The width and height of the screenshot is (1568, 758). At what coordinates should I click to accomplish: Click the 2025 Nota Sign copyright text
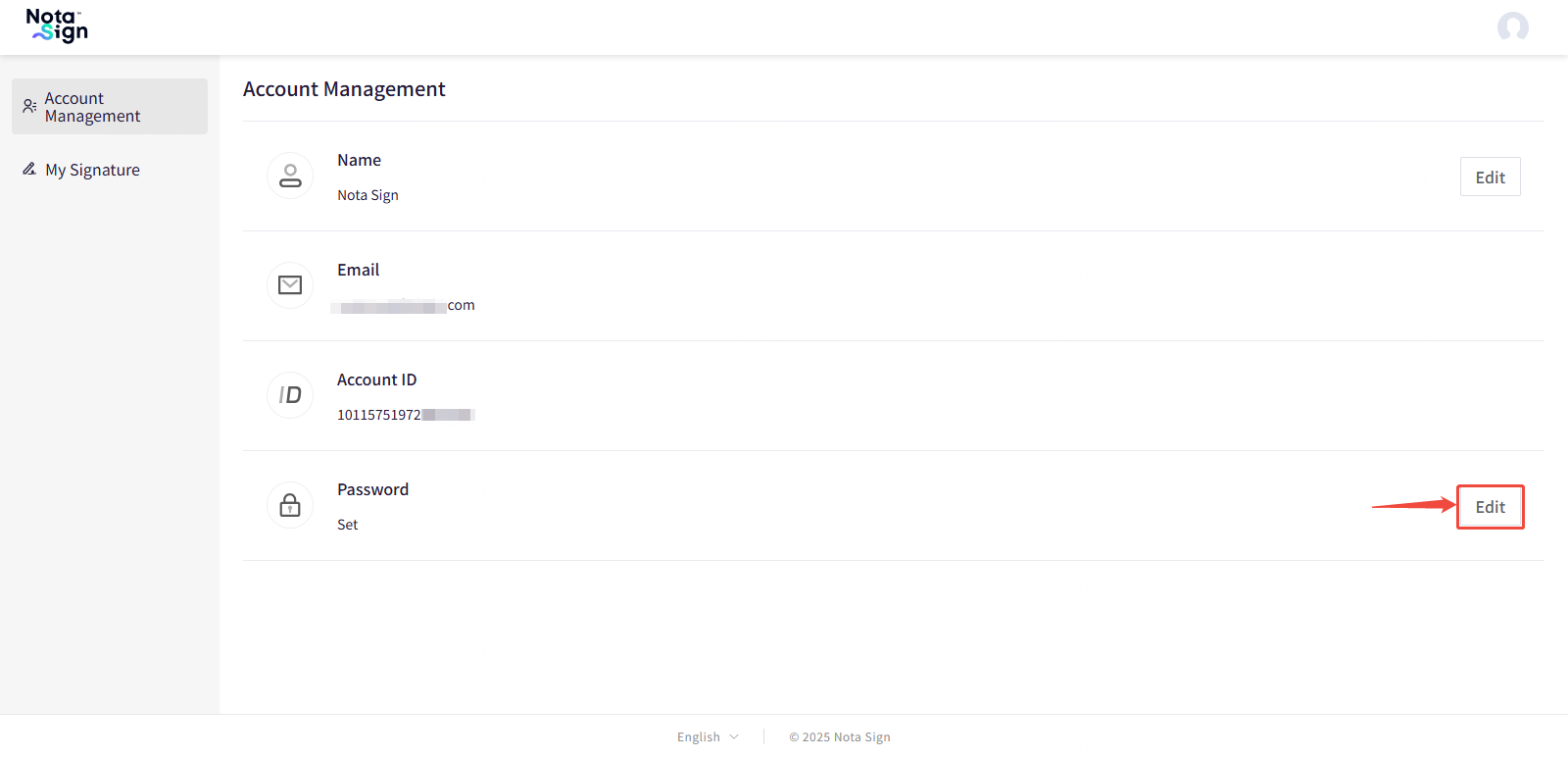840,737
